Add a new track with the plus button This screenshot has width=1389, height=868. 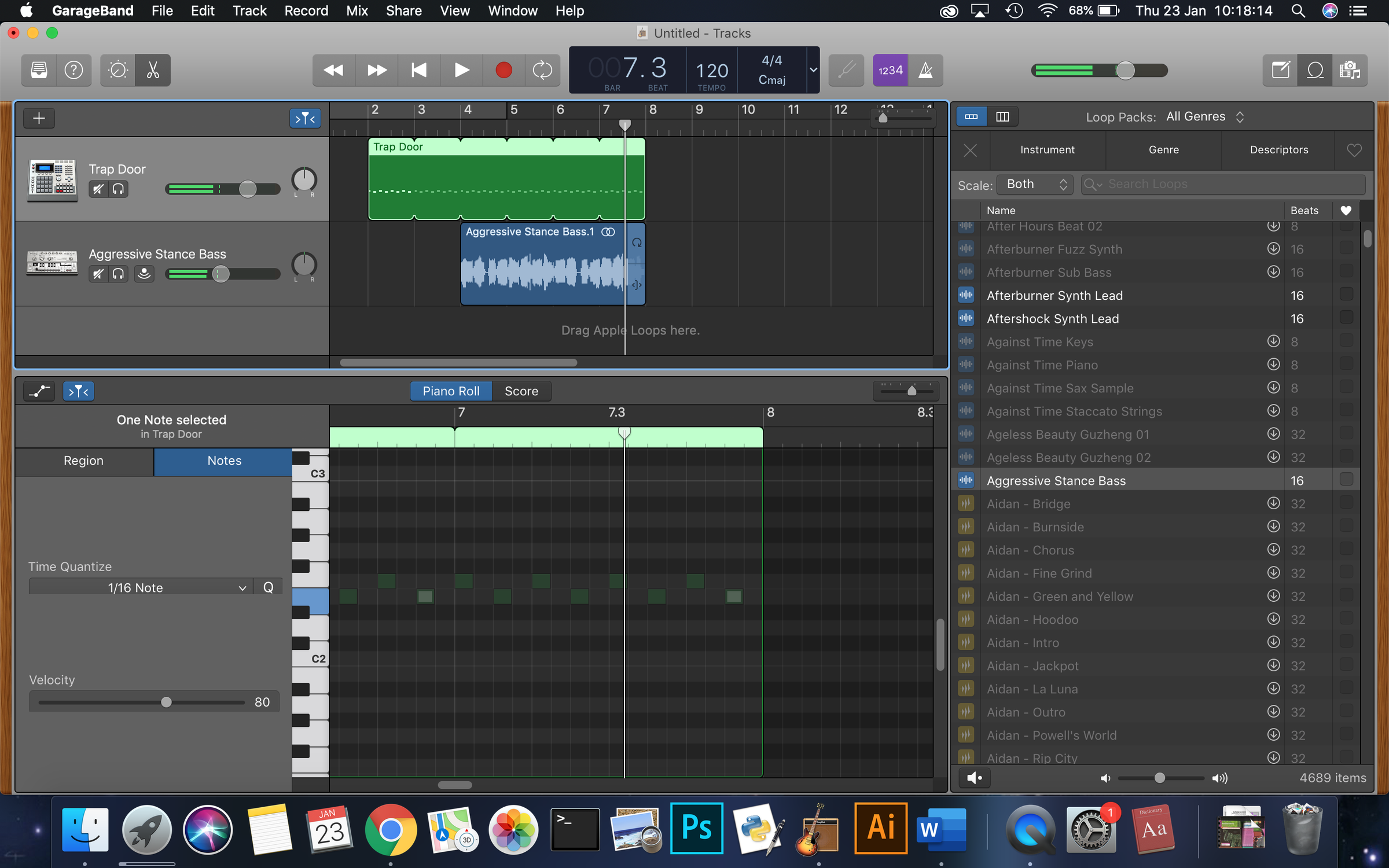point(38,118)
